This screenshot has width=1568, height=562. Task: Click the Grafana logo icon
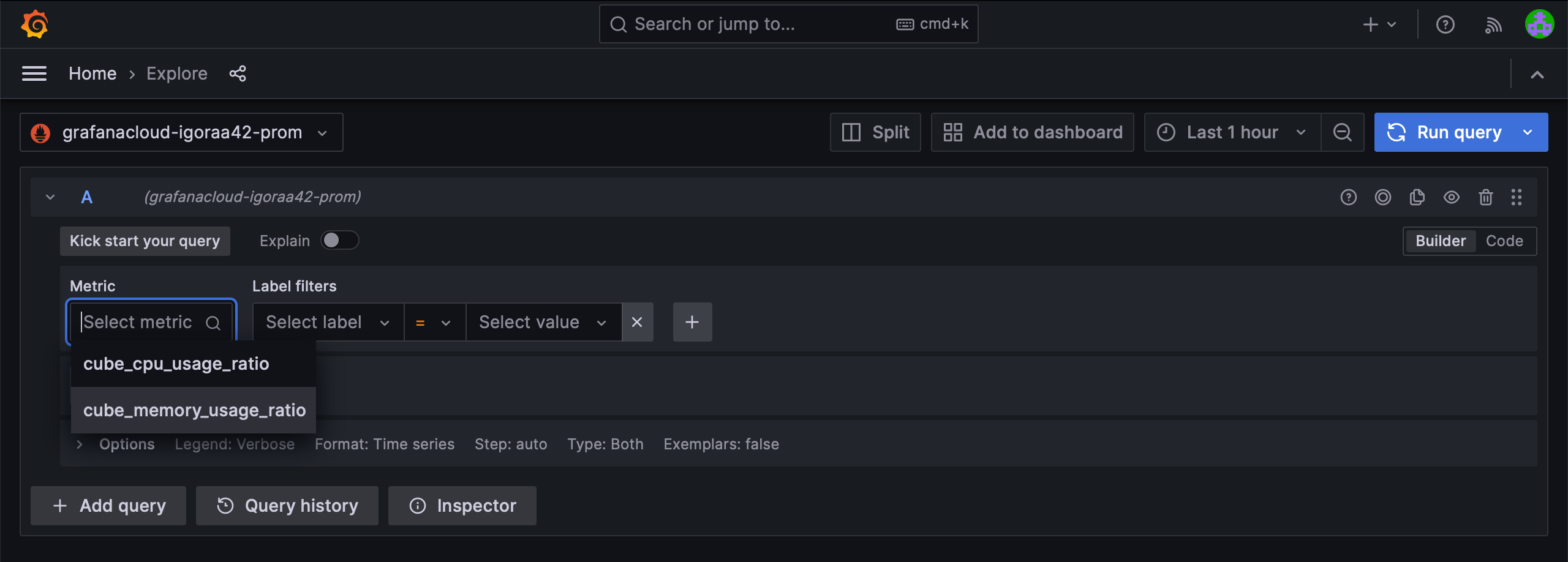point(35,24)
